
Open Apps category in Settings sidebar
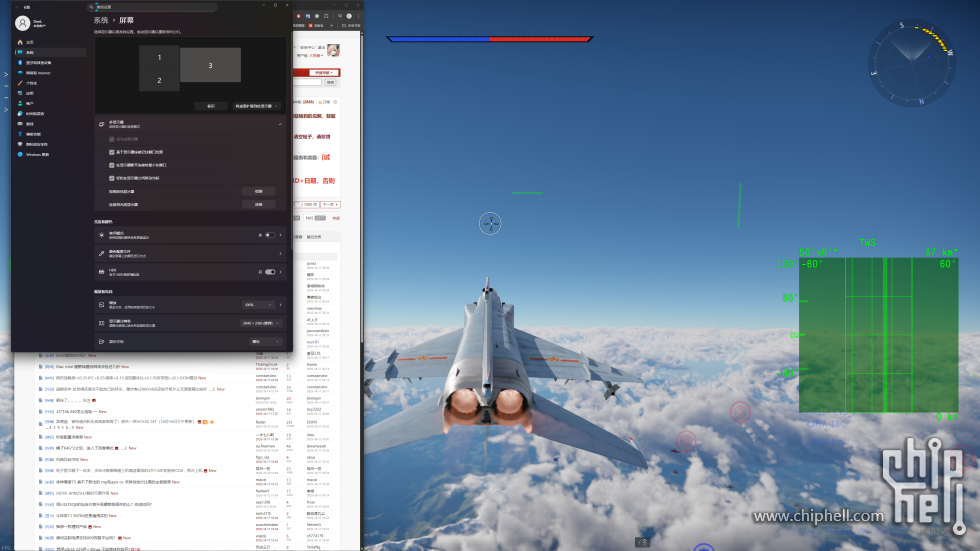coord(50,93)
